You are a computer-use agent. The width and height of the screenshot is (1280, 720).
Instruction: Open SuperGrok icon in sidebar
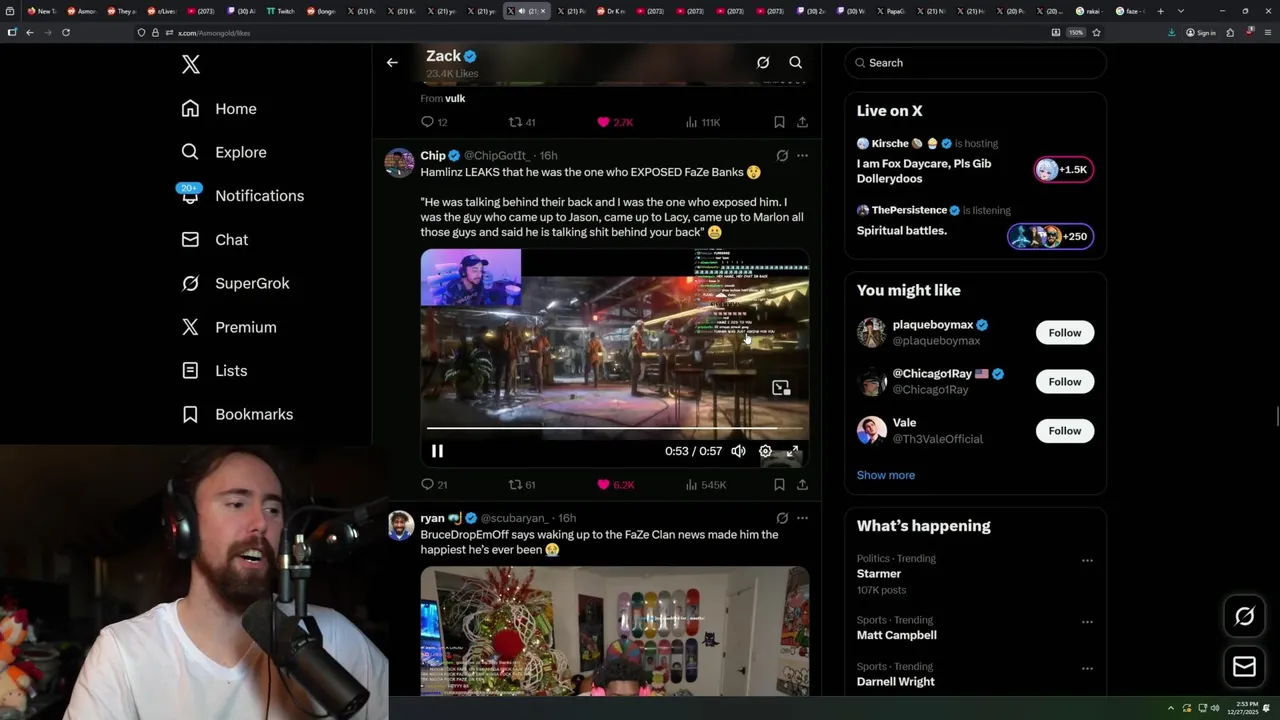(x=190, y=283)
